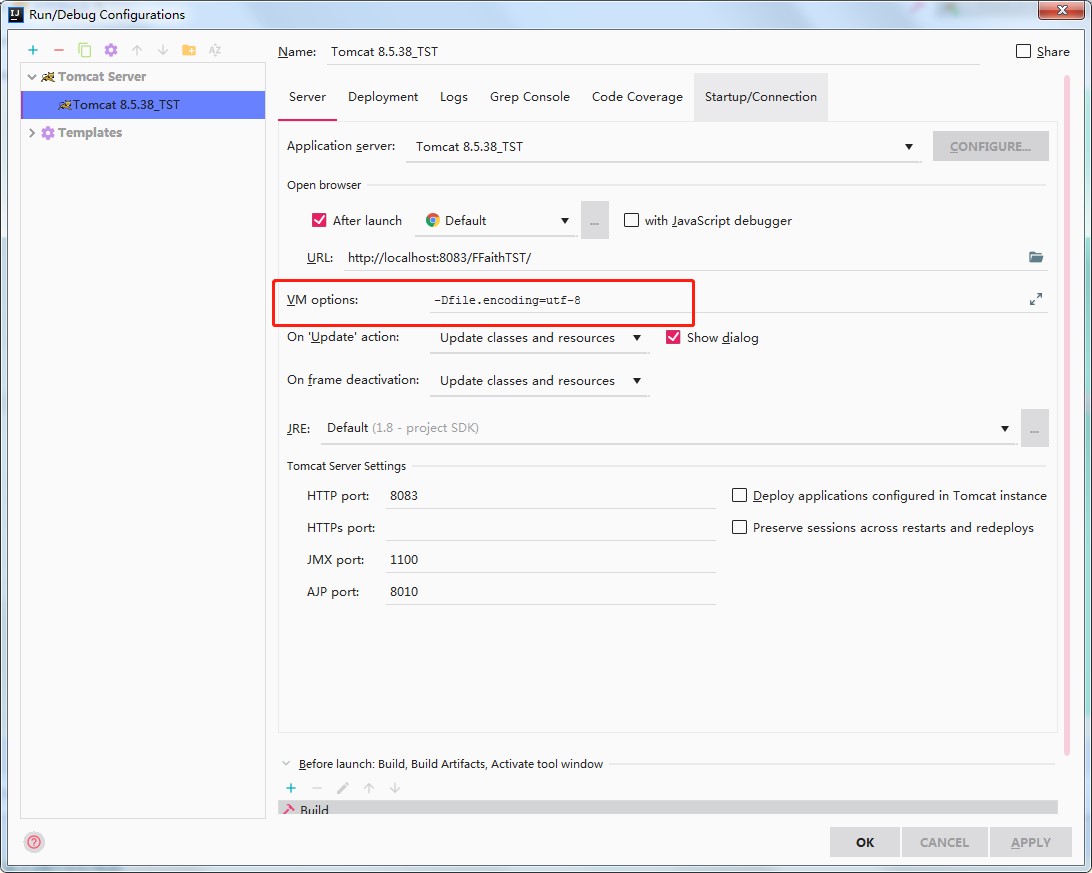Toggle the Share checkbox
This screenshot has height=873, width=1092.
(x=1023, y=51)
